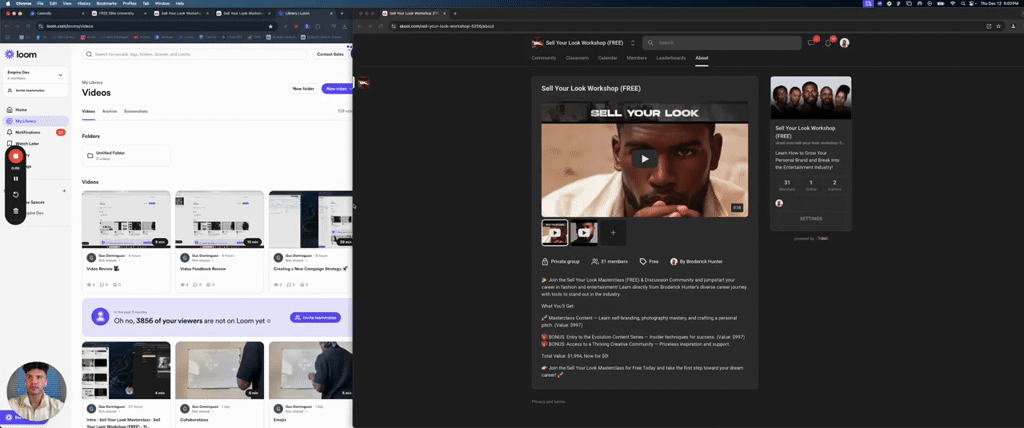Image resolution: width=1024 pixels, height=428 pixels.
Task: Click the Loom camera bubble
Action: (x=37, y=391)
